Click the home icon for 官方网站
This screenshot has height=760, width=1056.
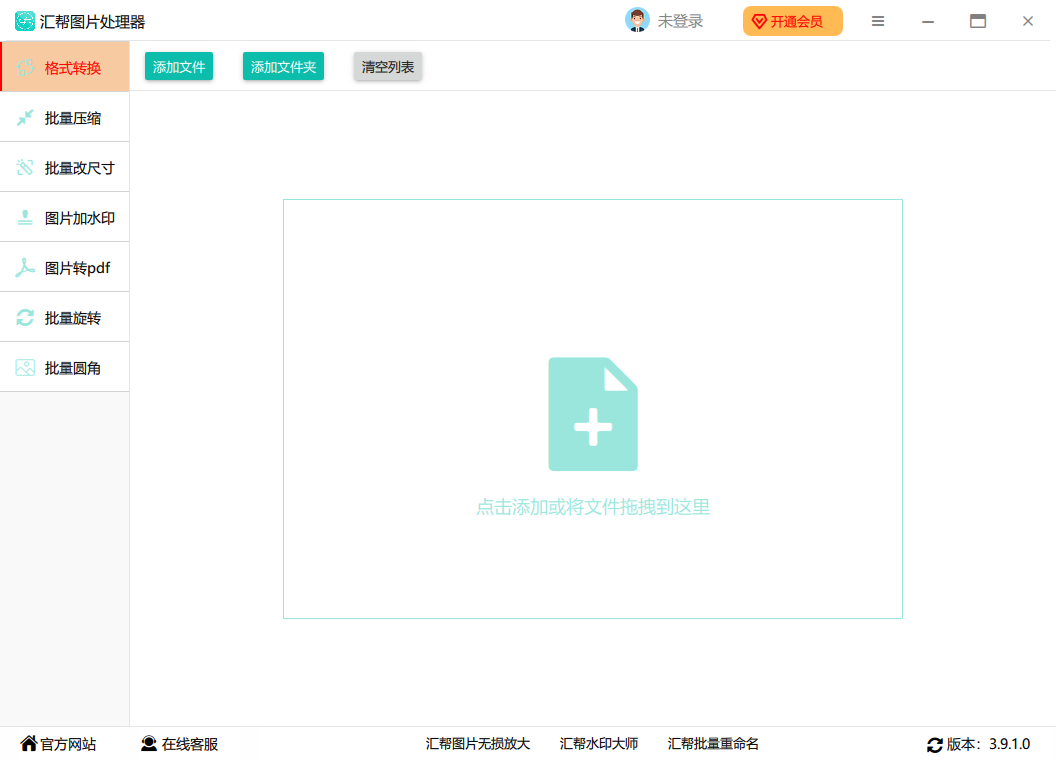(x=28, y=744)
